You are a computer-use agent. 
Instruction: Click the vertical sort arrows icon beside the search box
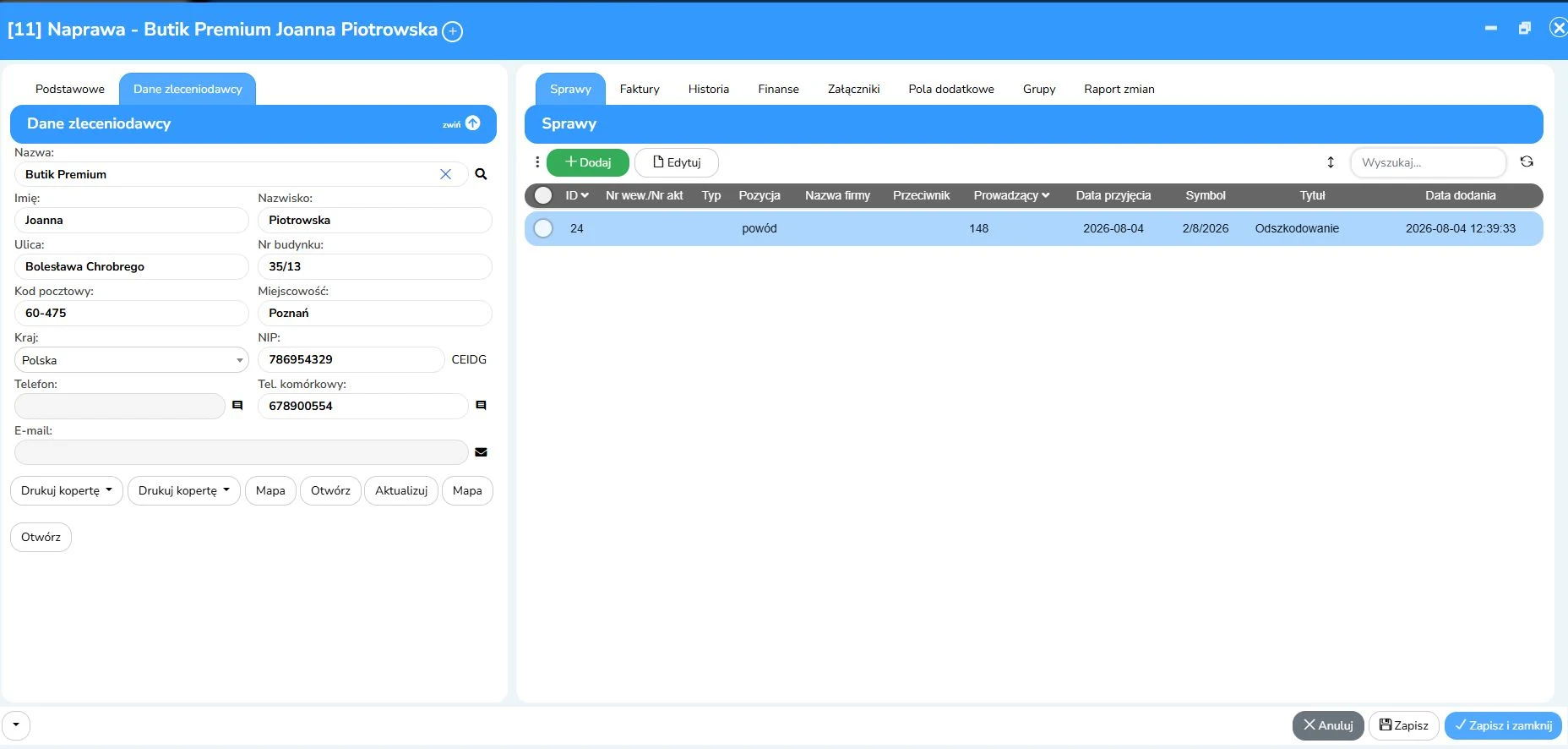tap(1331, 162)
